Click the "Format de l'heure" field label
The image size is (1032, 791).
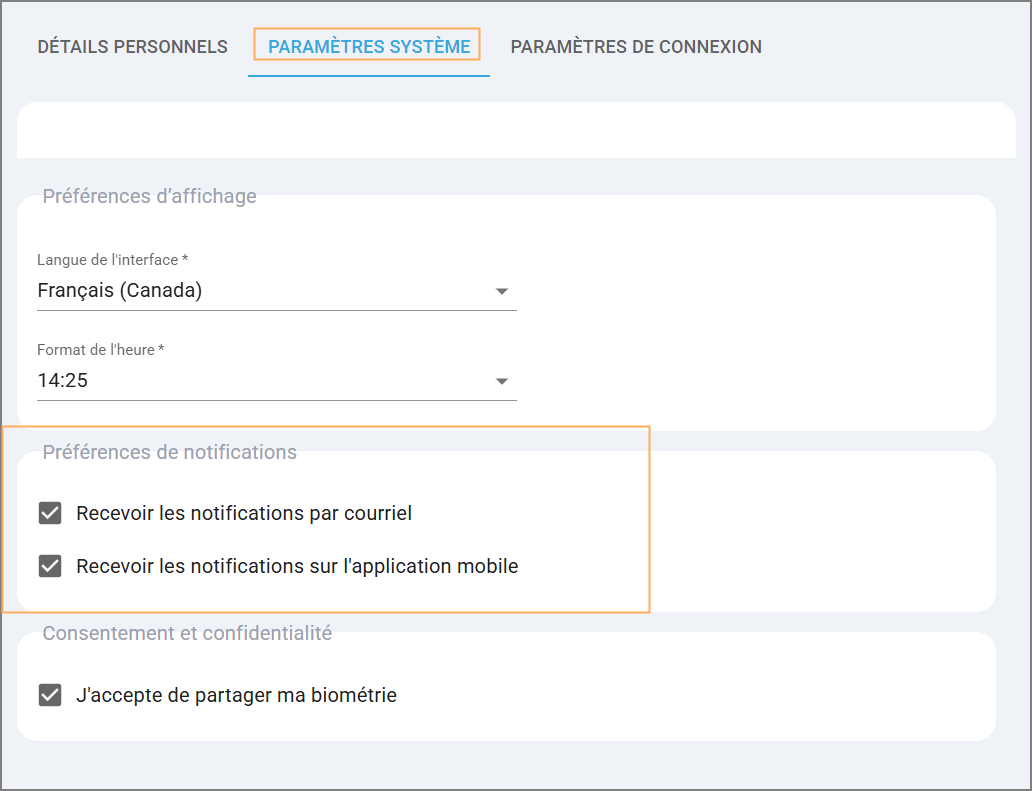tap(100, 350)
